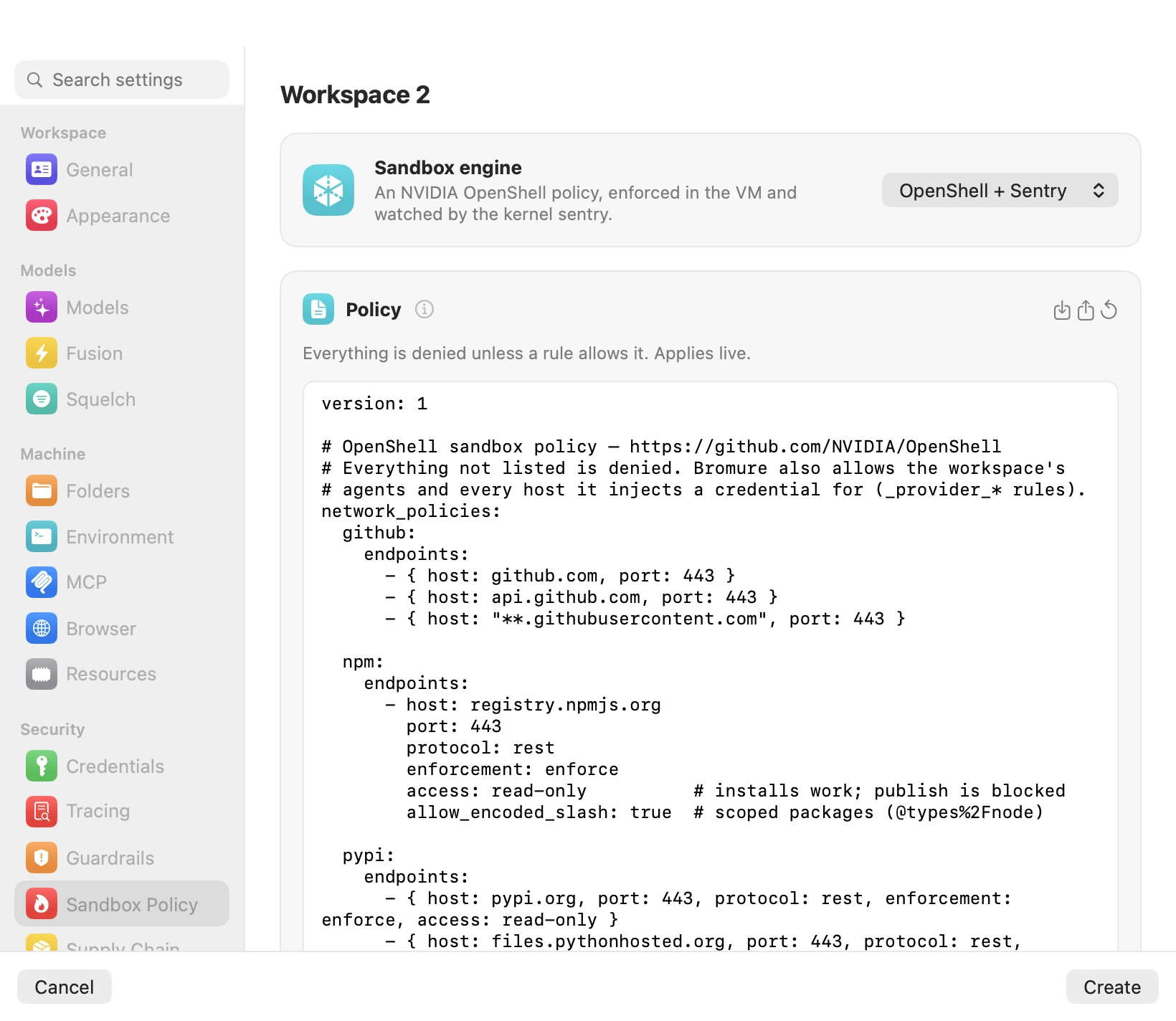
Task: Export policy with share icon
Action: point(1086,310)
